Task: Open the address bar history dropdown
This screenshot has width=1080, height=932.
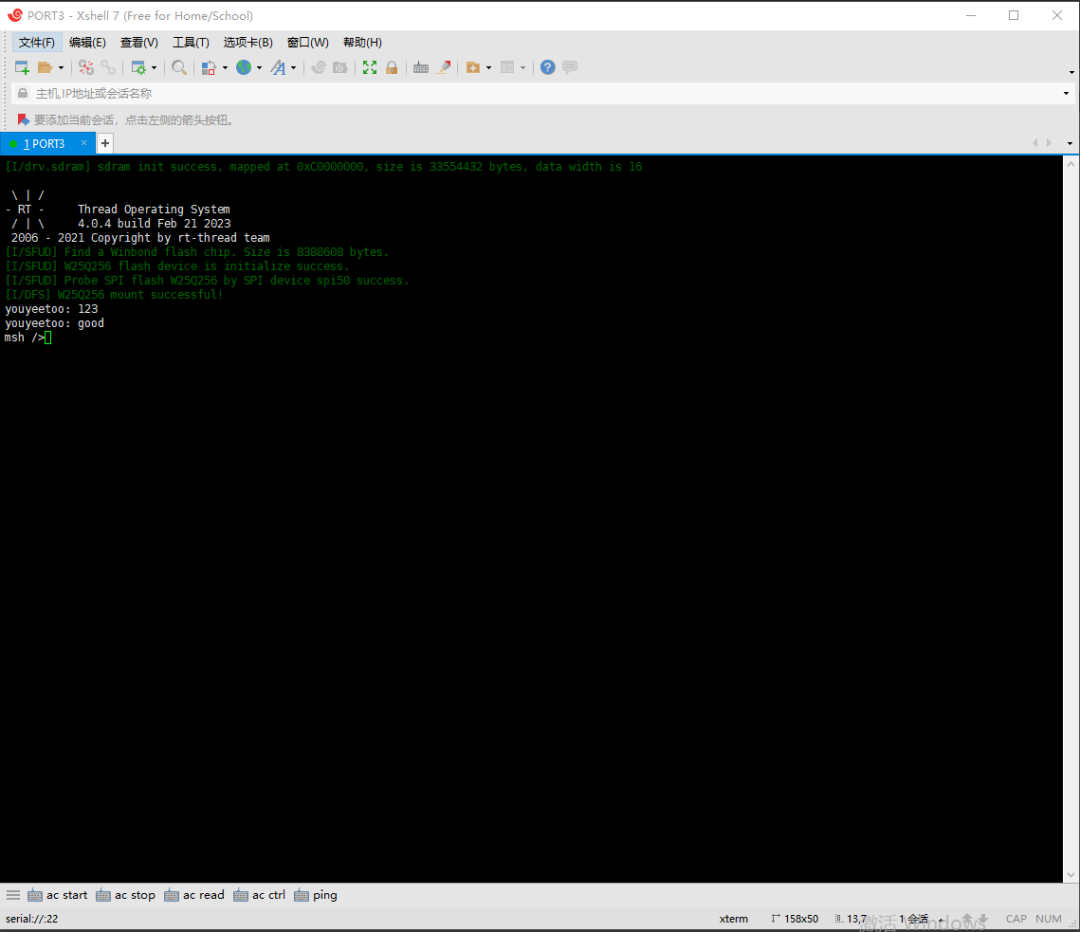Action: (1066, 93)
